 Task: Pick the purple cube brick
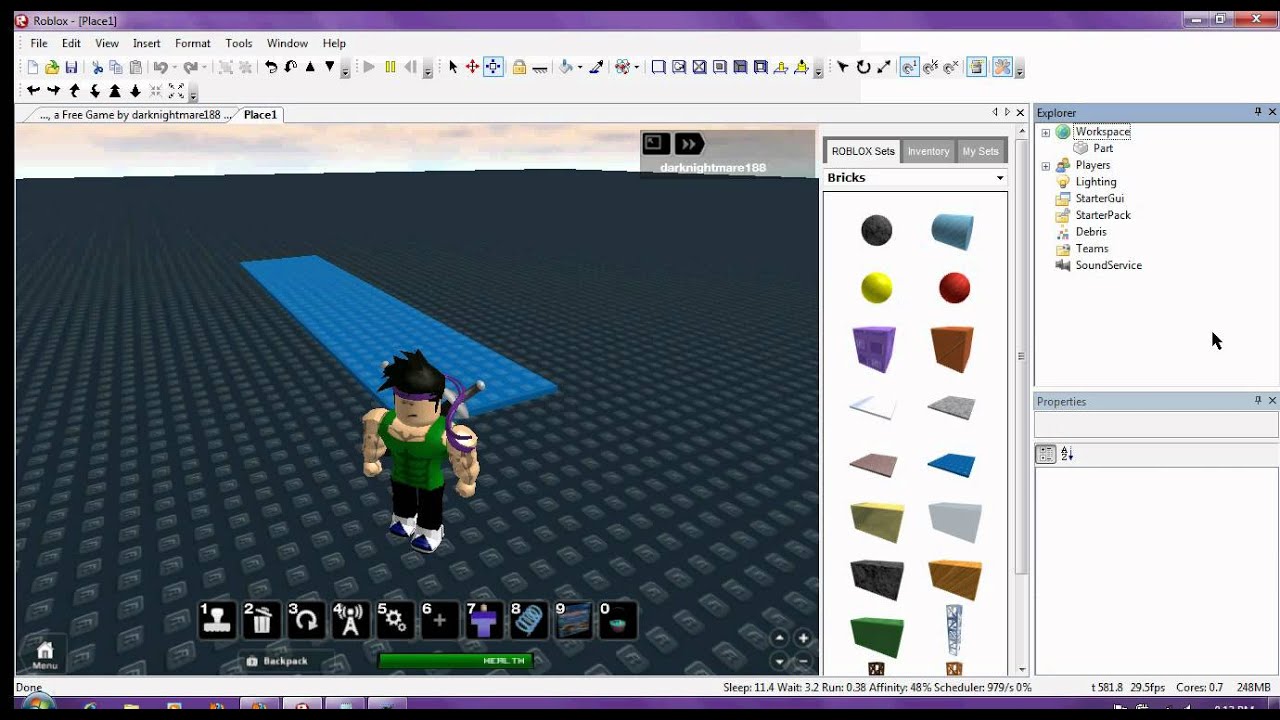[874, 348]
